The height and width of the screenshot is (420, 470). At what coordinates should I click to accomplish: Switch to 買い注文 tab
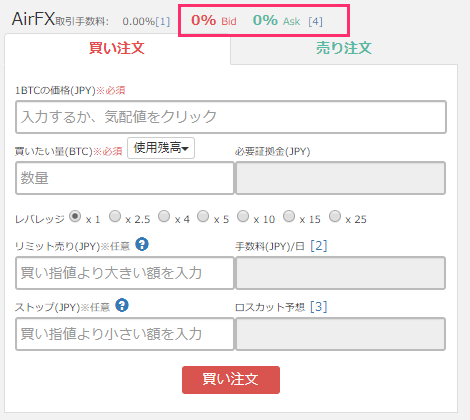117,48
